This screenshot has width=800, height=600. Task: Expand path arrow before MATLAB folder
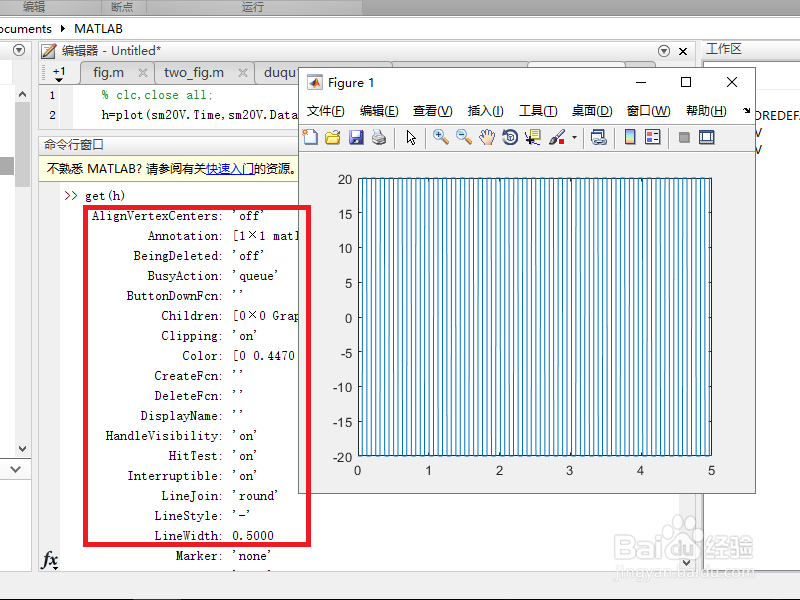(x=63, y=29)
